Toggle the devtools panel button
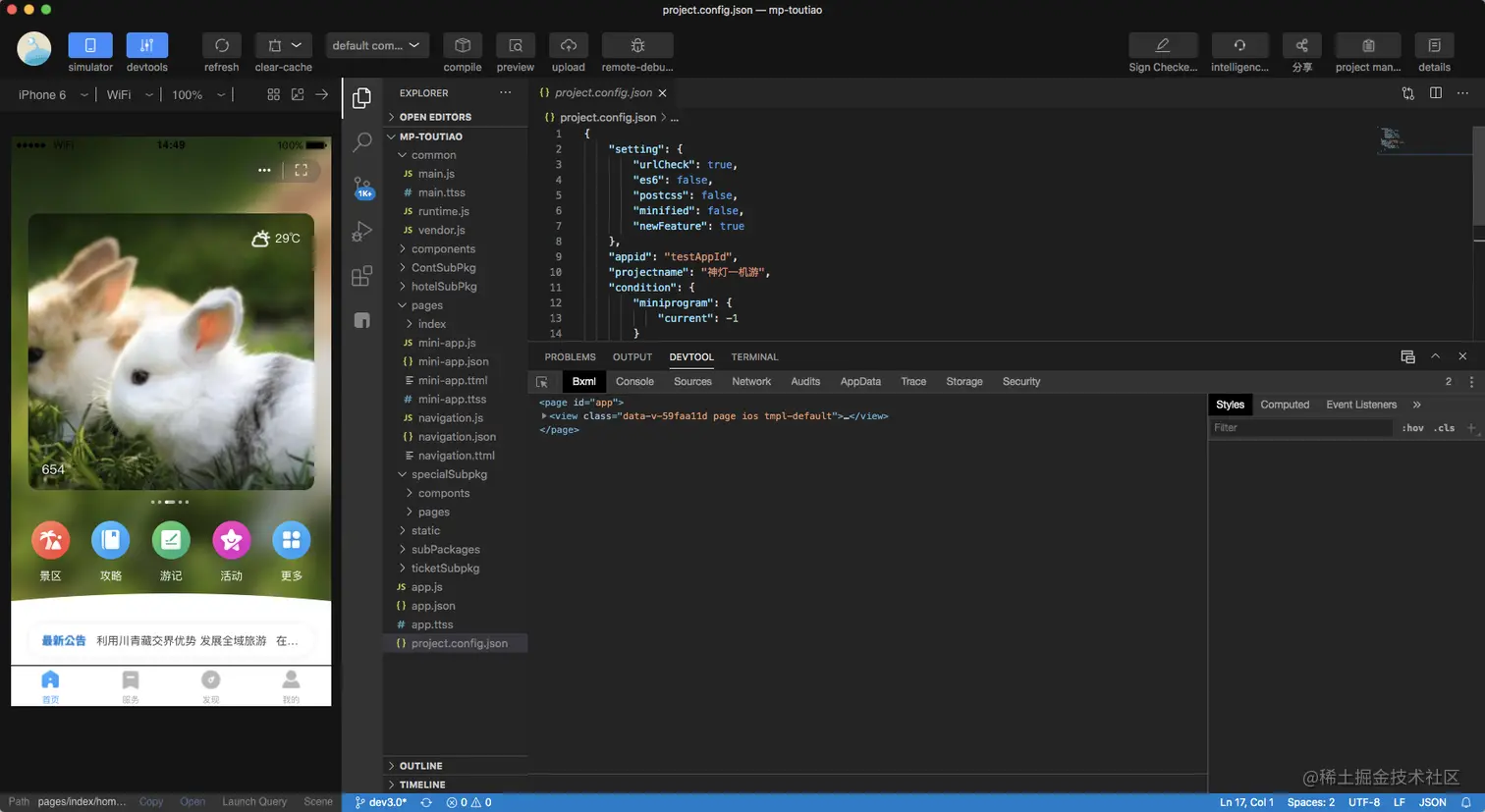 tap(146, 45)
